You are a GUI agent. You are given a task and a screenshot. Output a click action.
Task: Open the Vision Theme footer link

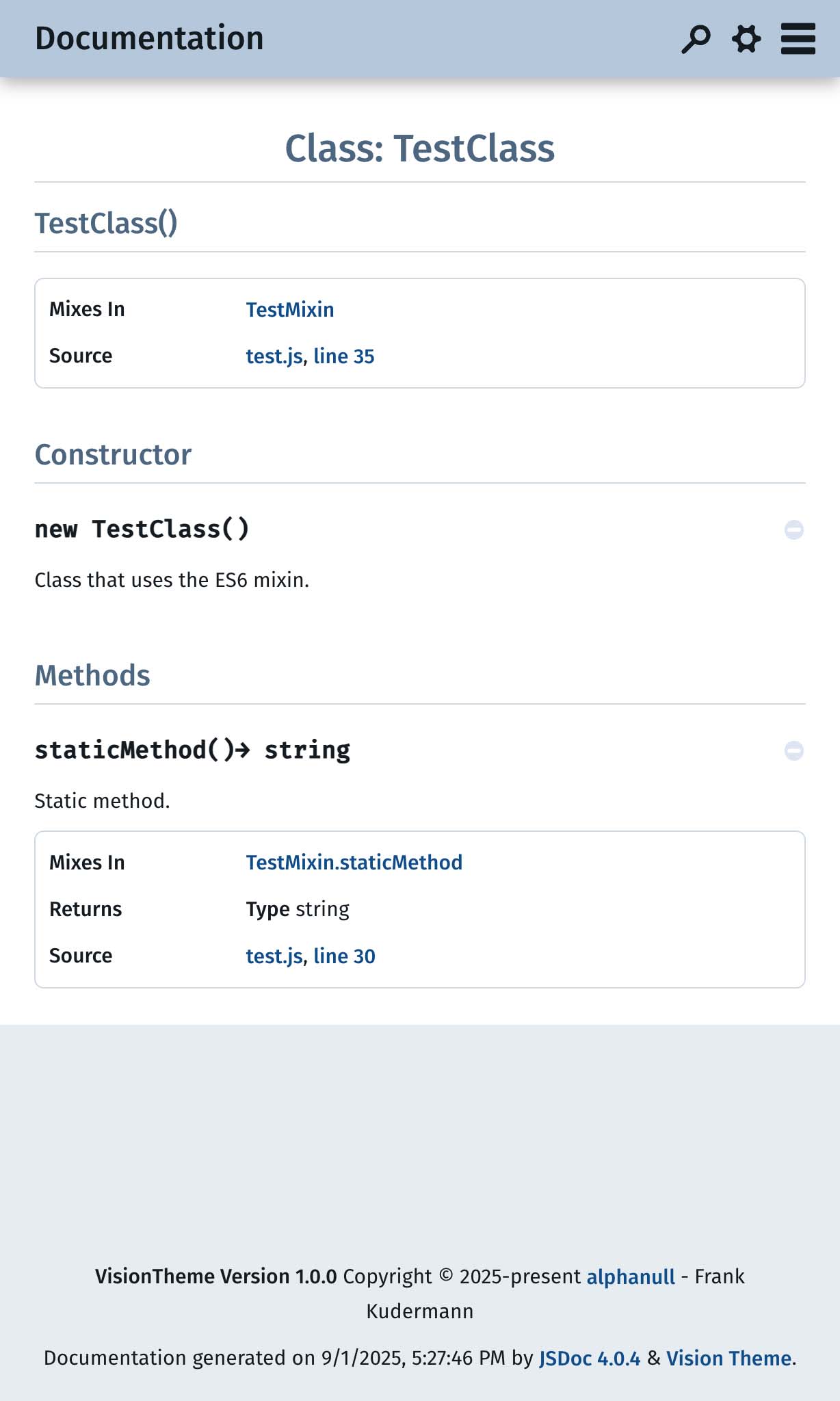(729, 1359)
